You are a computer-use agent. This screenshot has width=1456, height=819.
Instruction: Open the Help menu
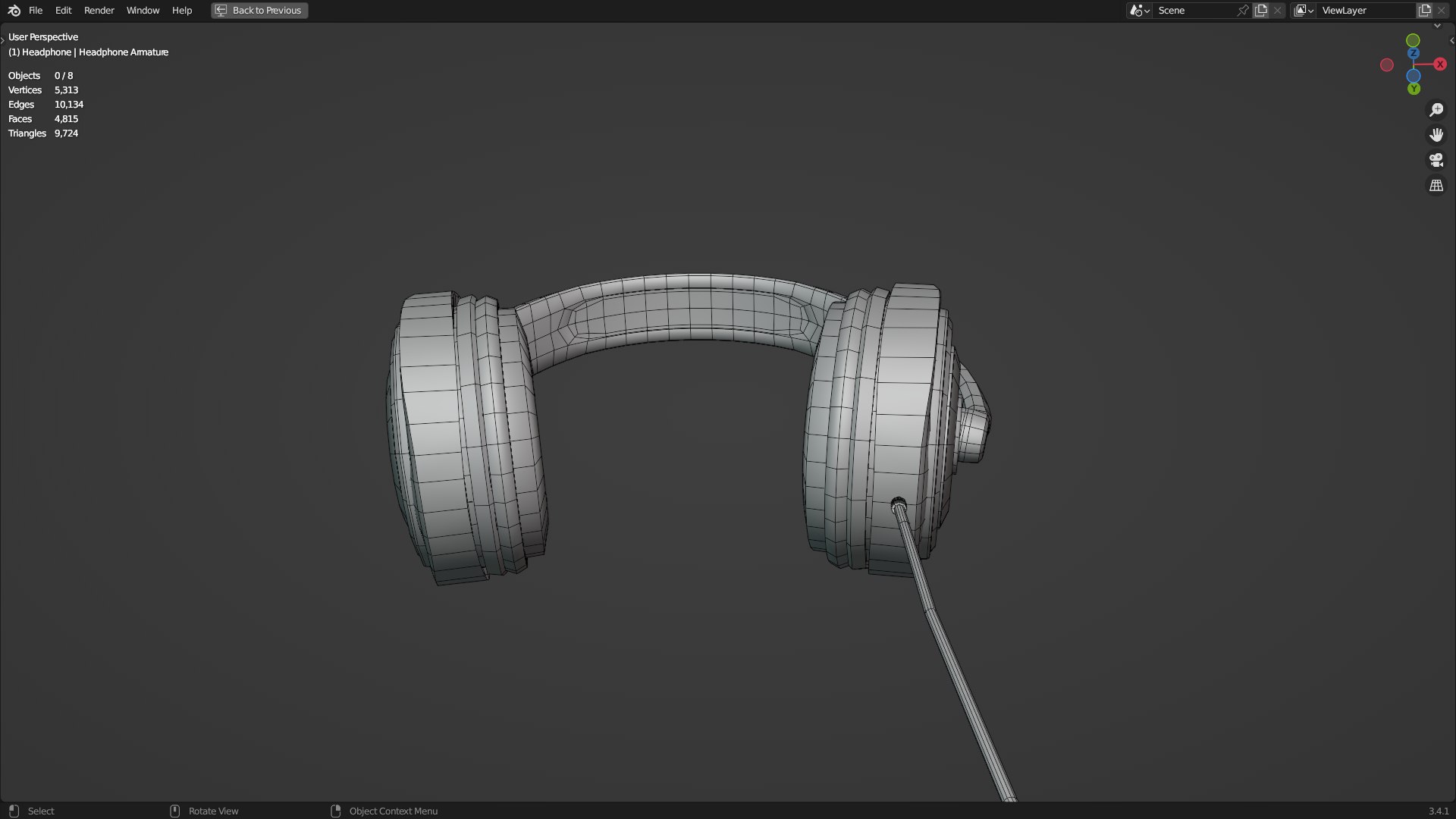(x=182, y=11)
